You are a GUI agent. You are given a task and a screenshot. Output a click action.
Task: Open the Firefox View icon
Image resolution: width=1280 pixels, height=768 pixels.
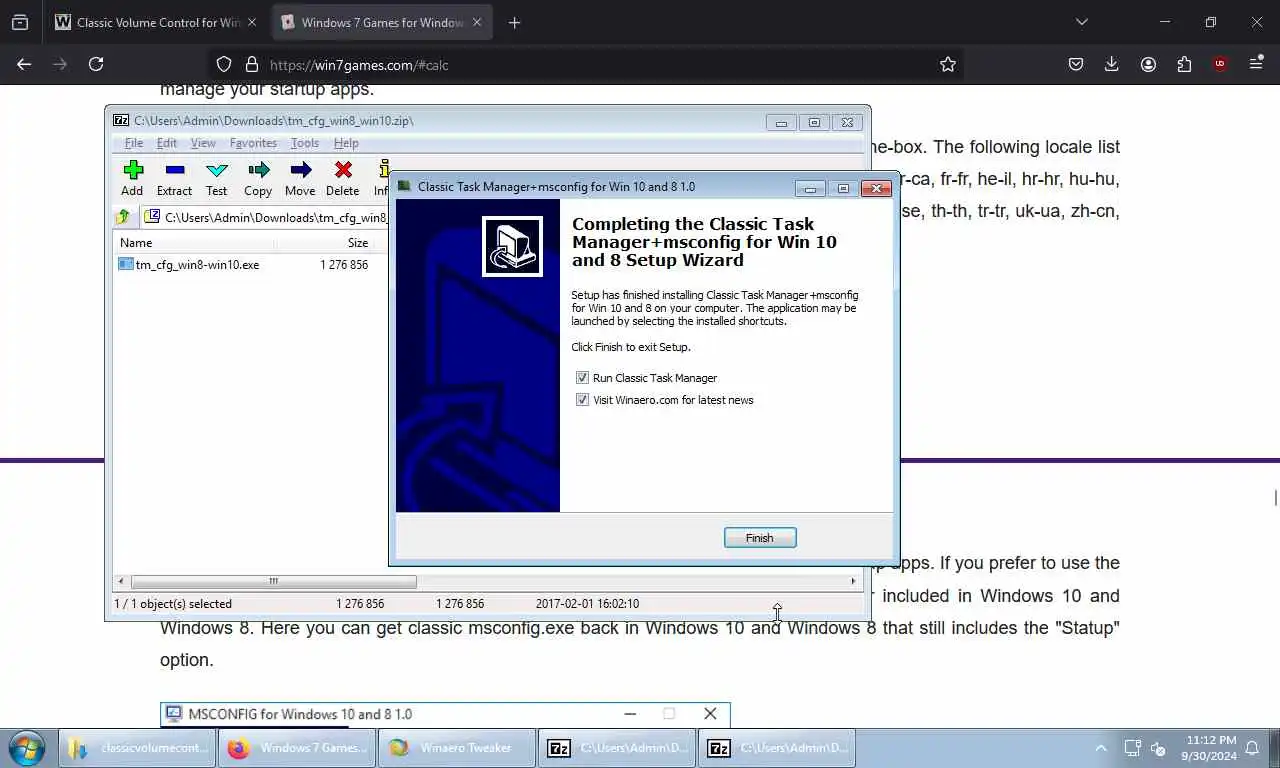coord(20,22)
